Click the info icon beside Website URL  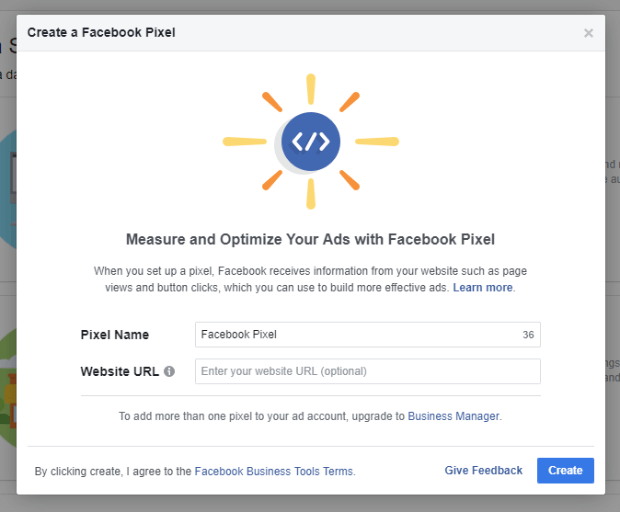click(x=169, y=371)
